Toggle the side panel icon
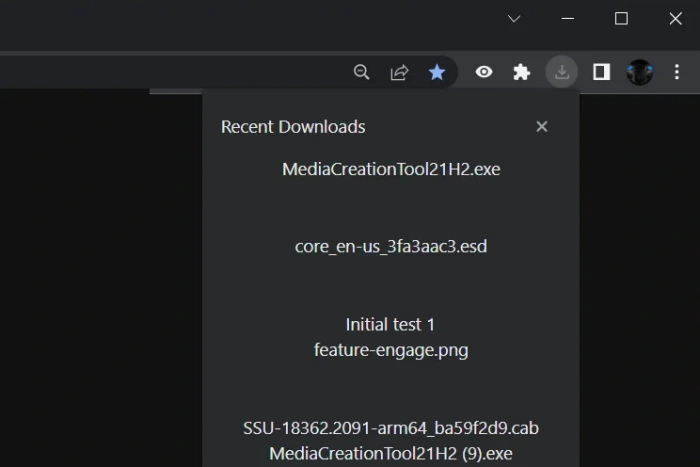The height and width of the screenshot is (467, 700). pos(601,72)
